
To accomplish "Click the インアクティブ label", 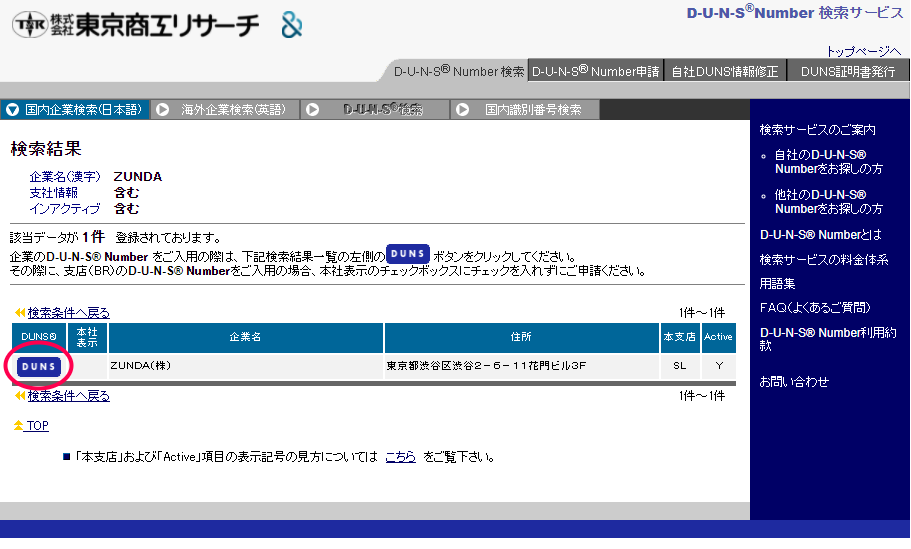I will (65, 208).
